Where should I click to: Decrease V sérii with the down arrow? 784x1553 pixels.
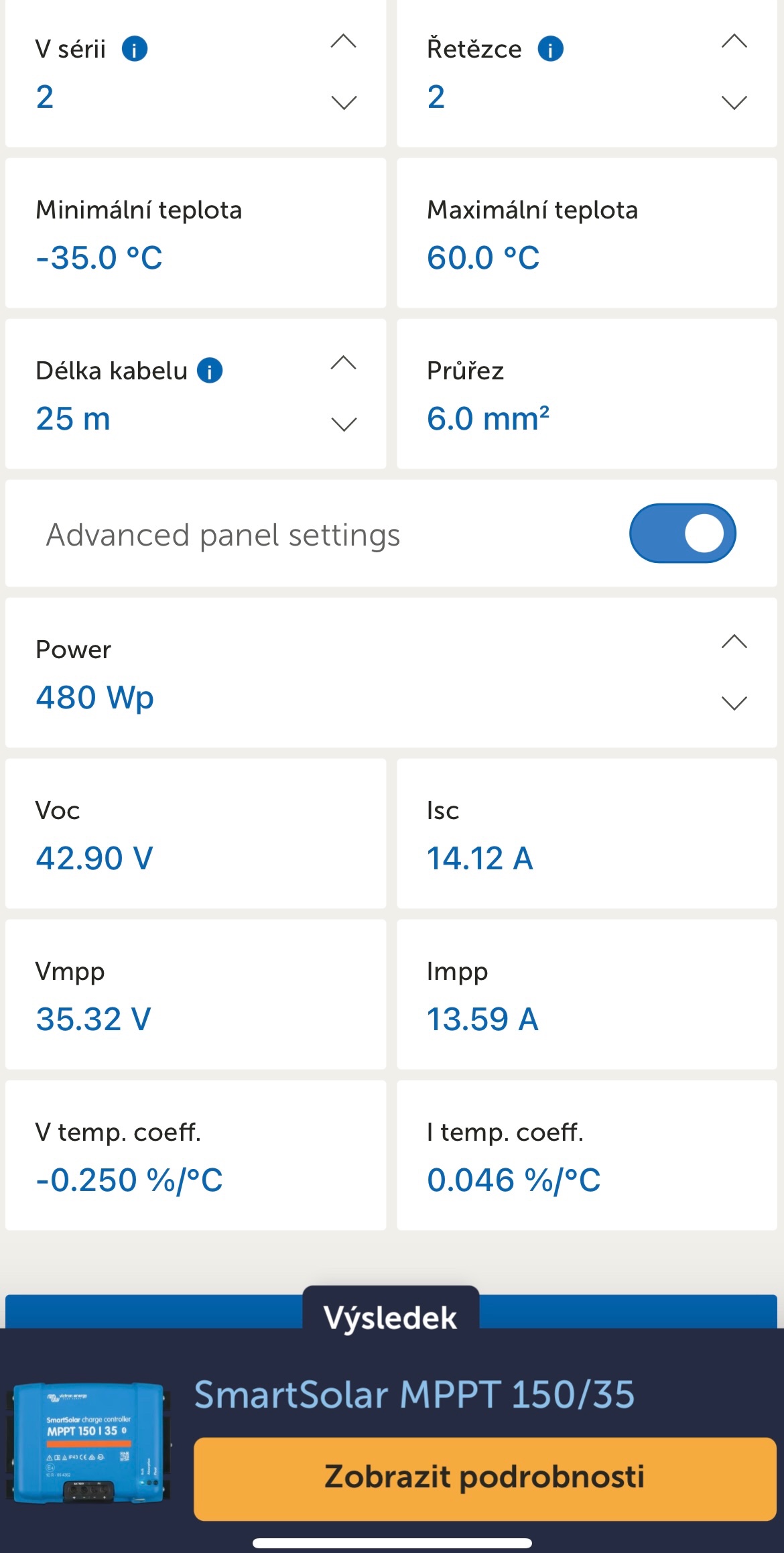[344, 103]
